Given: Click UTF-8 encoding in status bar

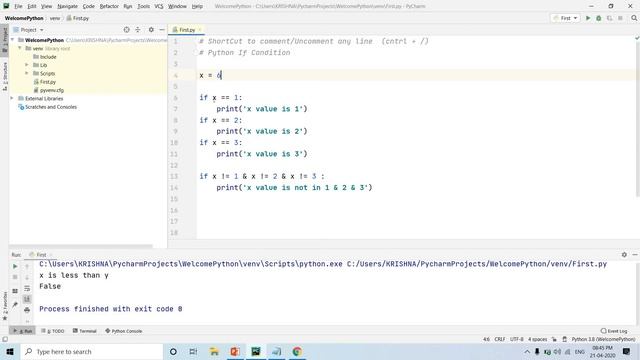Looking at the screenshot, I should [516, 339].
